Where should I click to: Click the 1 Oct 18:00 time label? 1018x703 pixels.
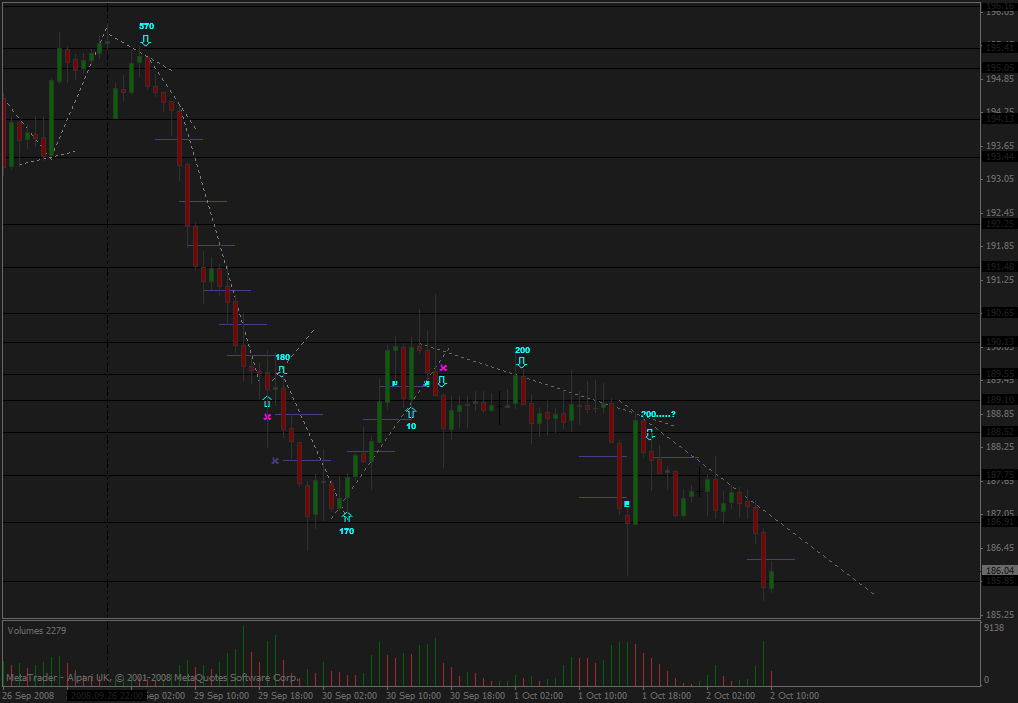pos(666,695)
